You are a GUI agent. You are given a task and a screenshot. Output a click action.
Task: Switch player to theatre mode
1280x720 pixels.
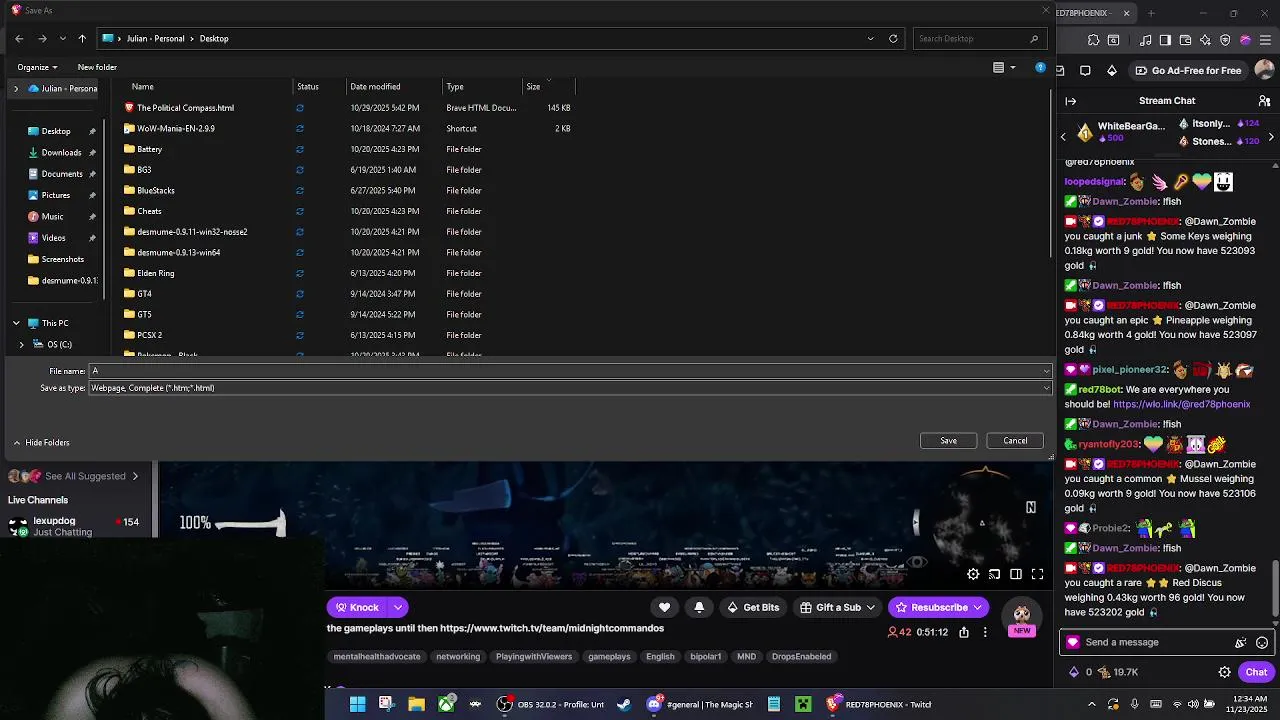click(x=1016, y=574)
